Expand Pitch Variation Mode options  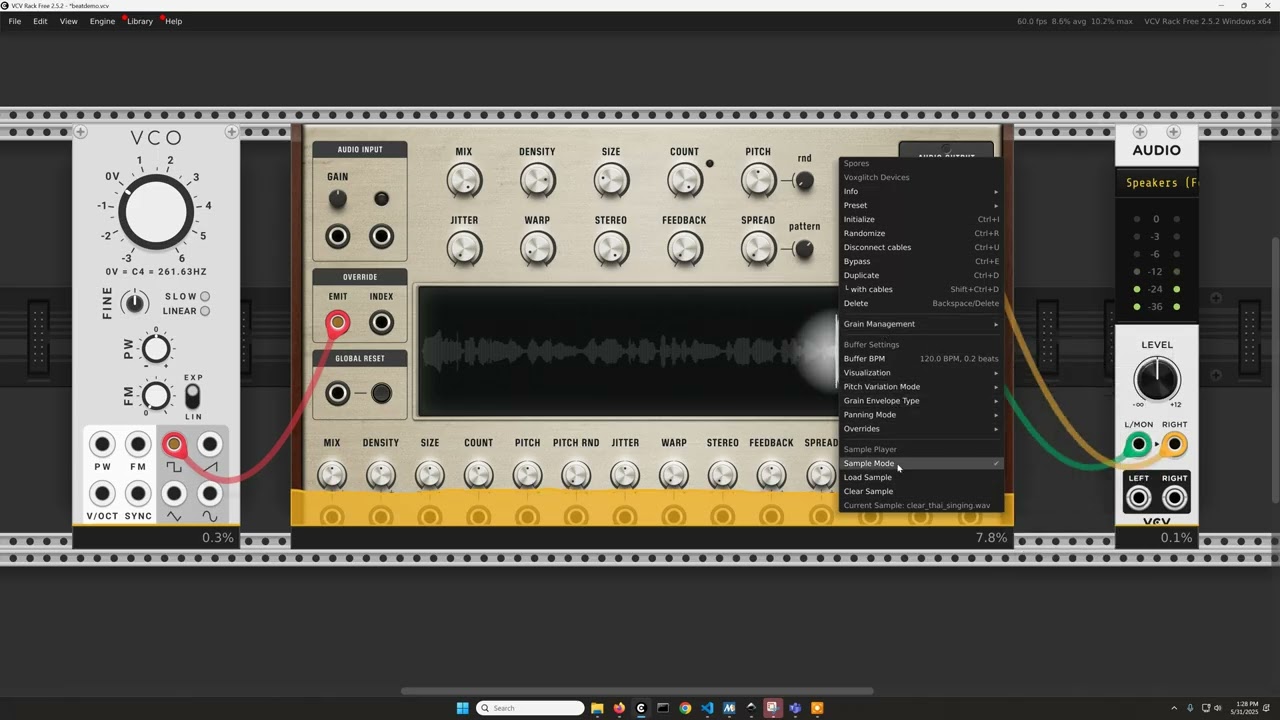[x=920, y=387]
